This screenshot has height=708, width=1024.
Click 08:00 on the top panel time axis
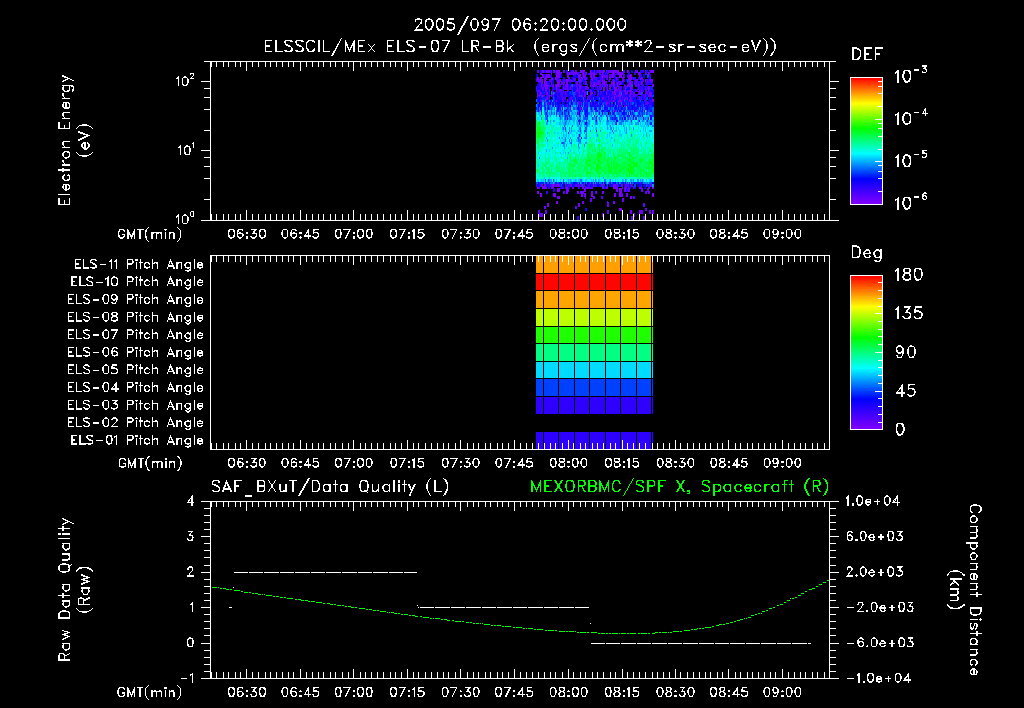tap(568, 234)
